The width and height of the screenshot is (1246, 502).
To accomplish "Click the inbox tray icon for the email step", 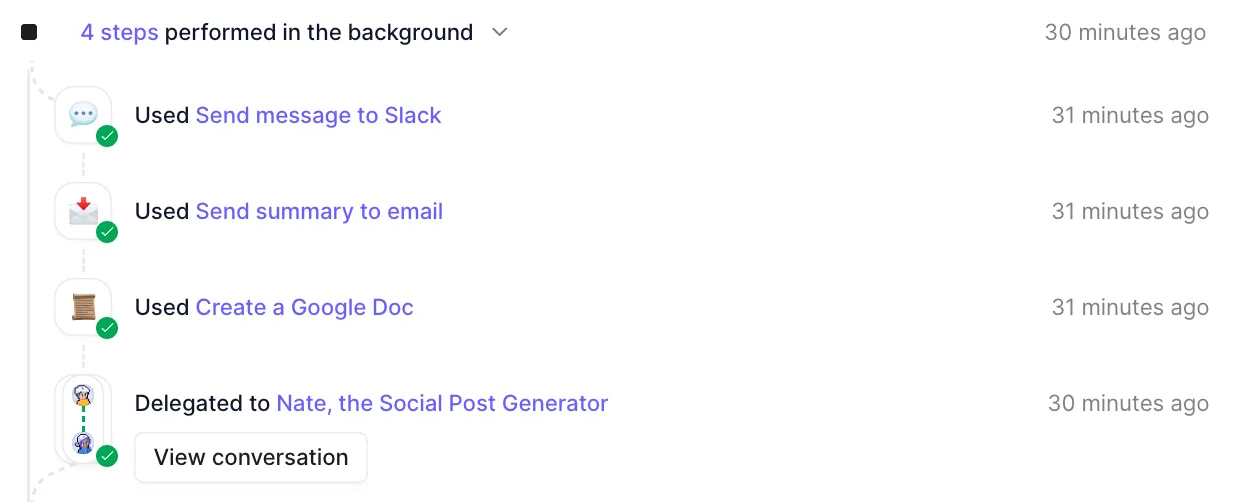I will click(83, 211).
